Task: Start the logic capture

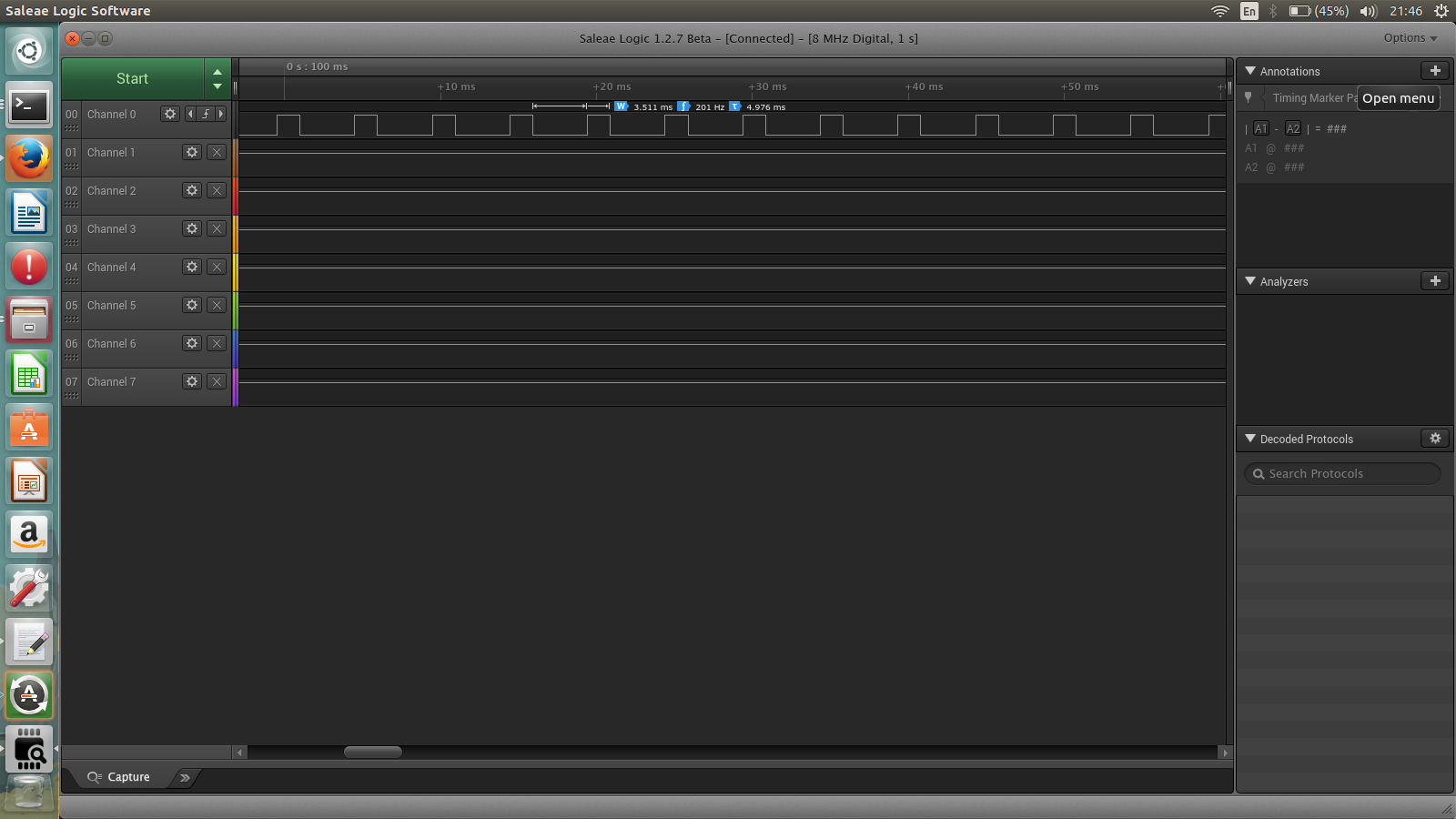Action: tap(133, 79)
